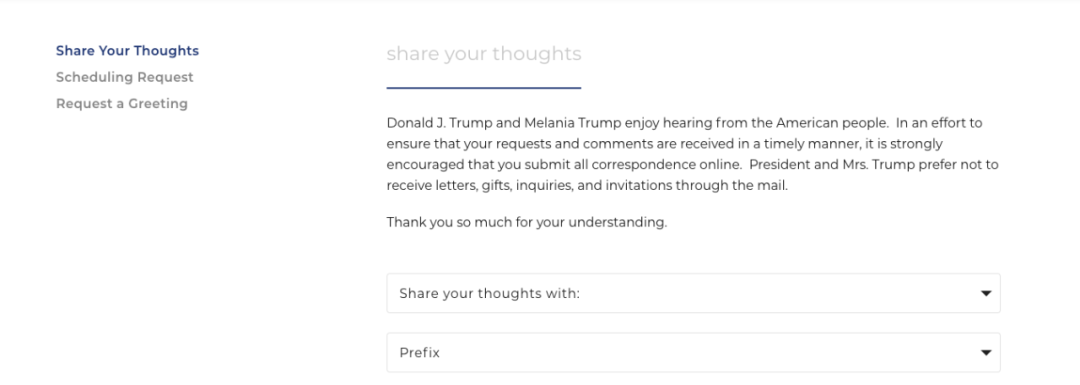The width and height of the screenshot is (1080, 385).
Task: Click the 'Share your thoughts with:' placeholder text
Action: tap(490, 293)
